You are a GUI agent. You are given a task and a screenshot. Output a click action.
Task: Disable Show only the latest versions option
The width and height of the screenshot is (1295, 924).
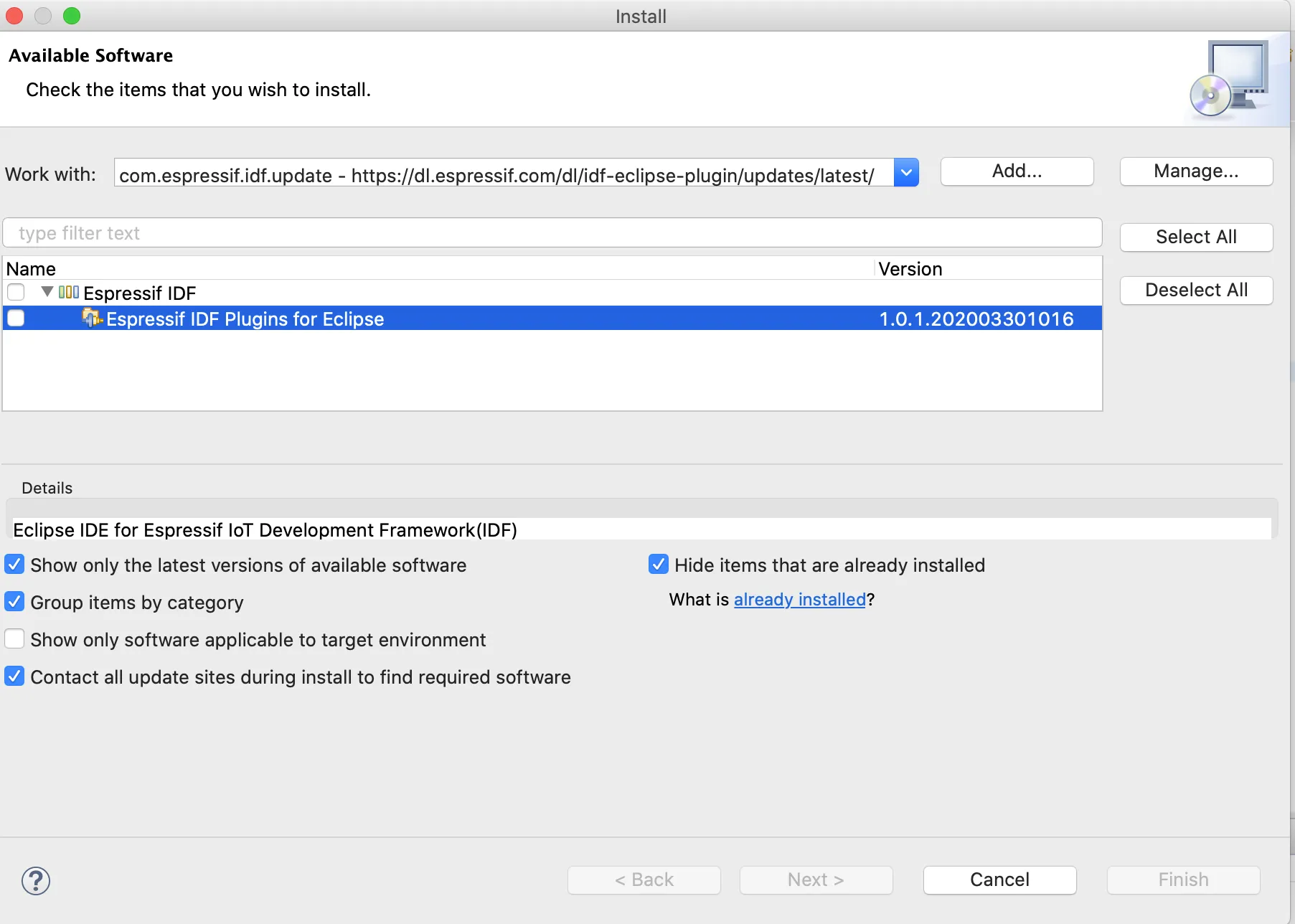[14, 565]
